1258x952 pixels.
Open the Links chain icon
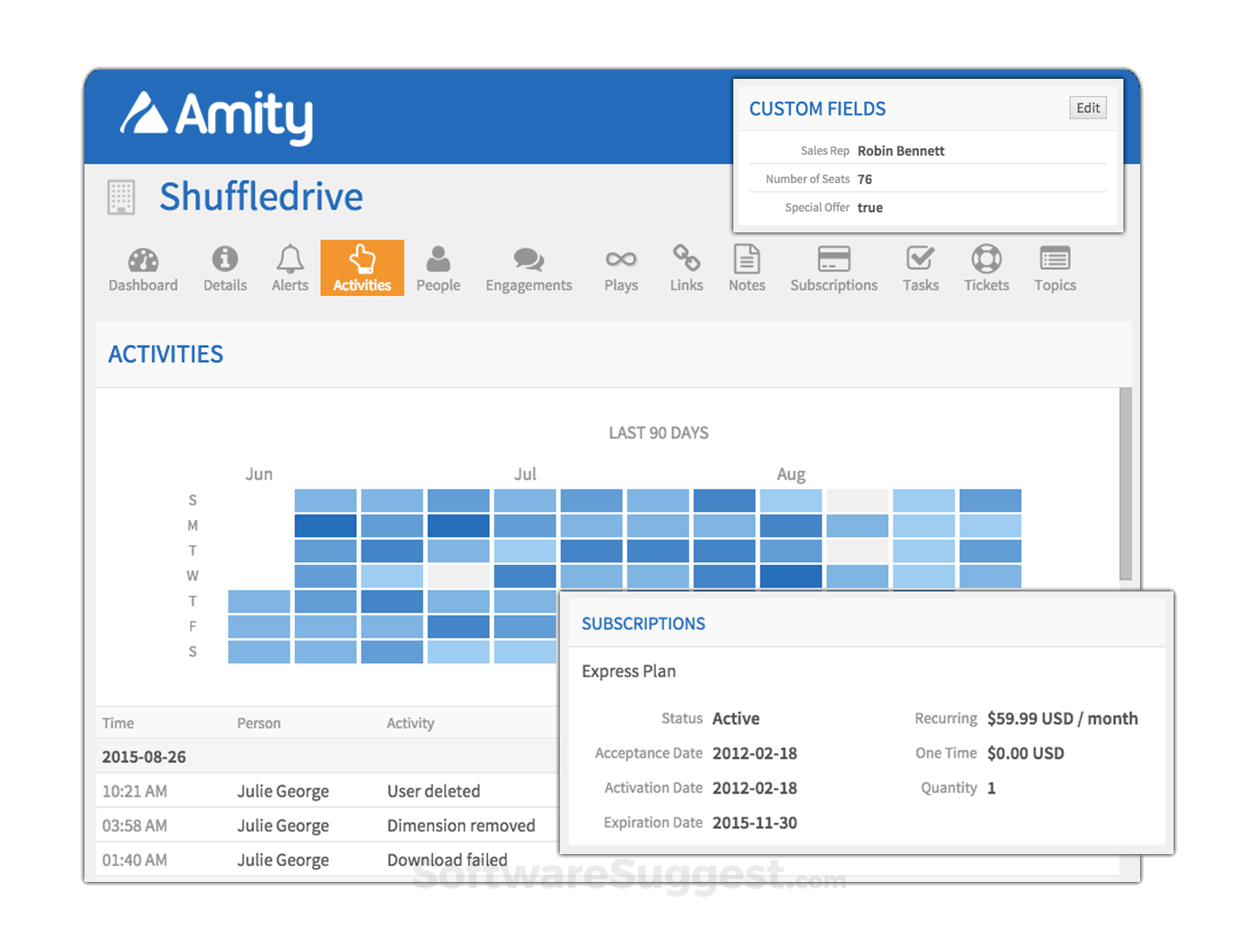coord(686,258)
